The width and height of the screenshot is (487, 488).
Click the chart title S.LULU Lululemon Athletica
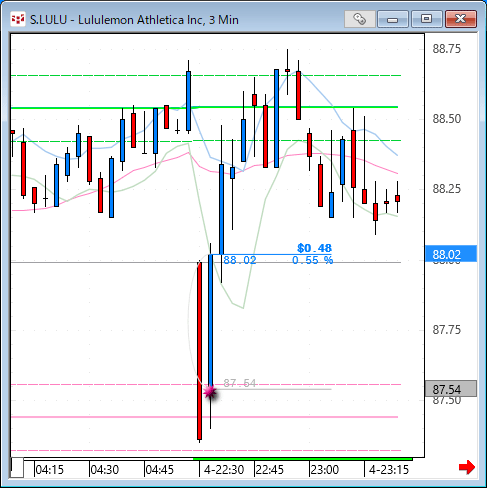tap(134, 20)
